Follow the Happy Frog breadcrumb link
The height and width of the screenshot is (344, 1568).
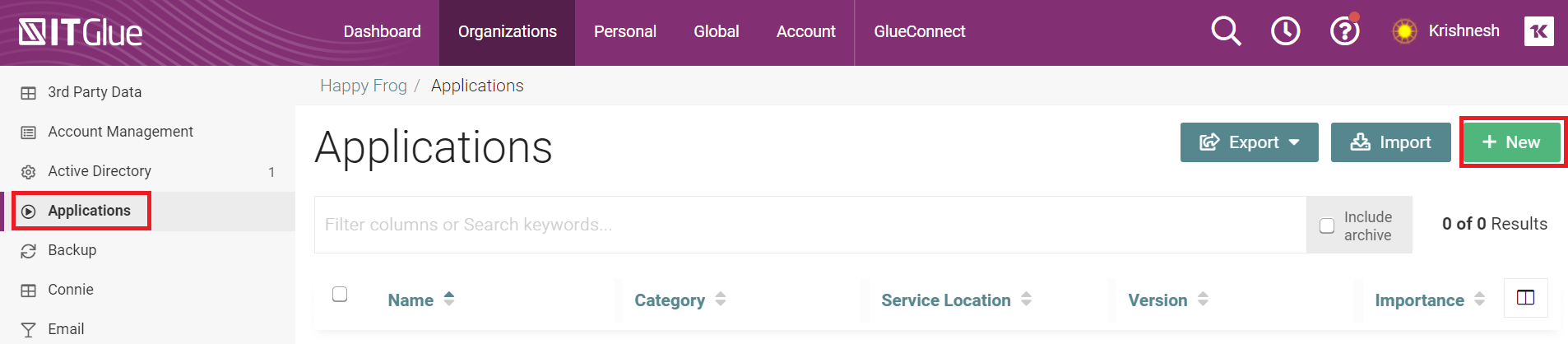click(x=363, y=86)
